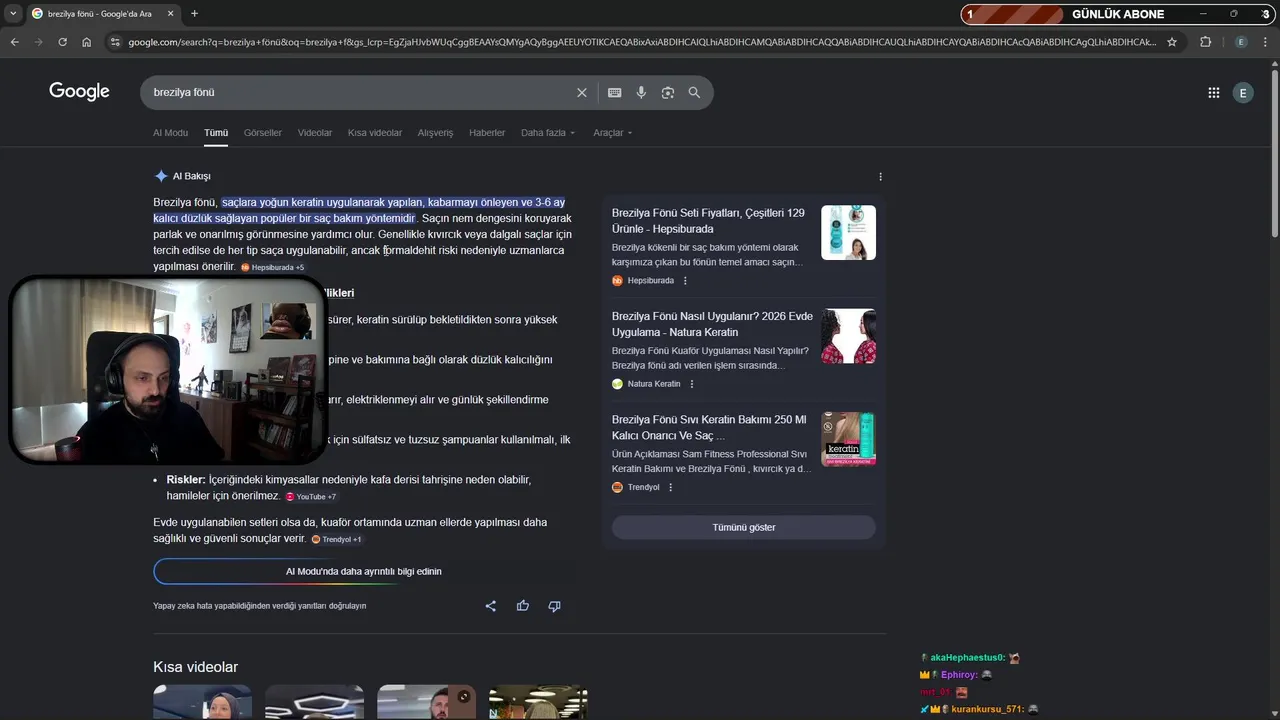The width and height of the screenshot is (1280, 720).
Task: Open Brezilya Fönü Sıvı Keratin Bakımı link
Action: point(709,428)
